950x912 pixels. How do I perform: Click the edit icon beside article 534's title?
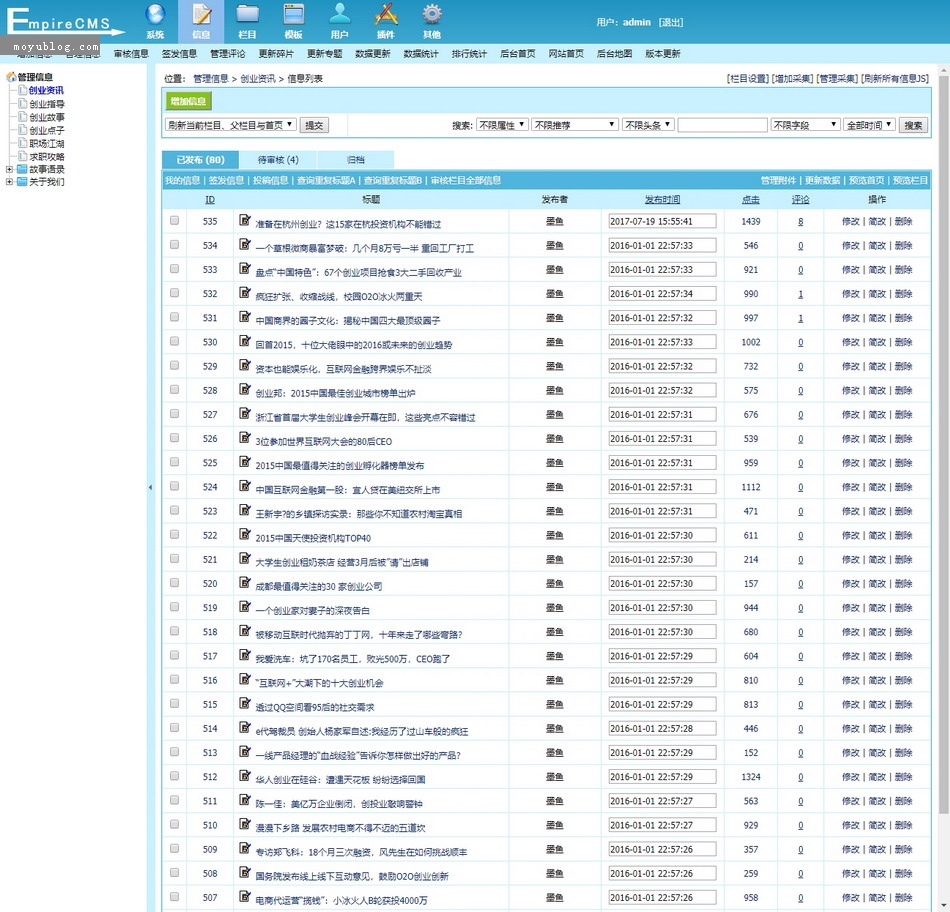[245, 244]
